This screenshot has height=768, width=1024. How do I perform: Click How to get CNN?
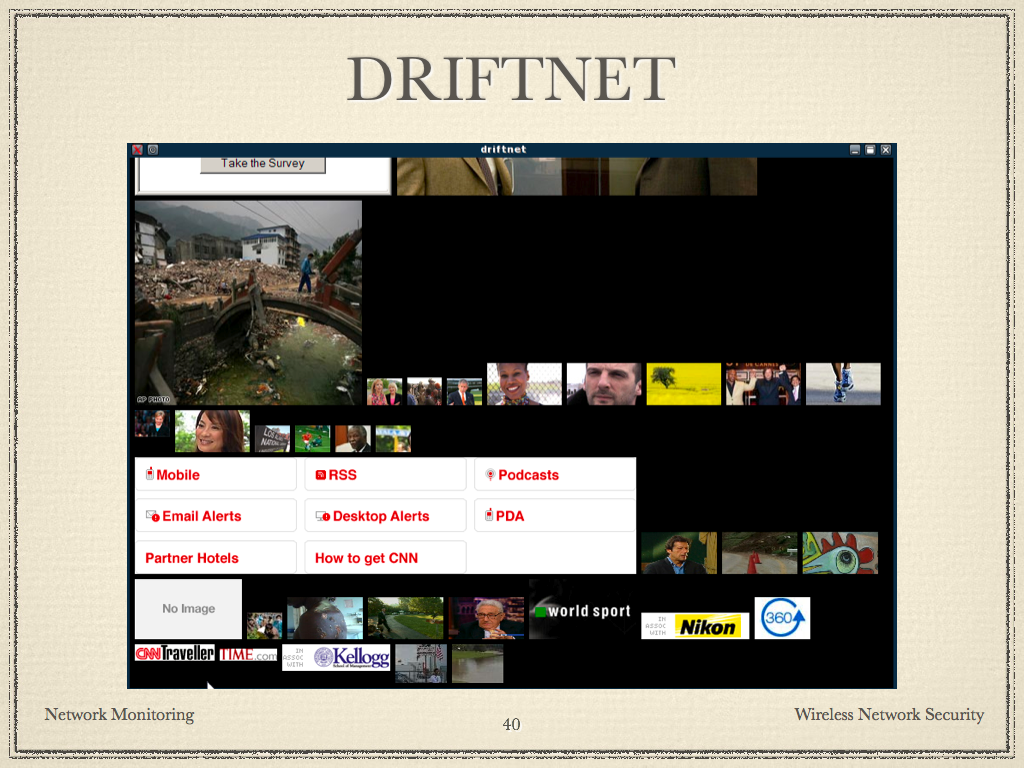tap(366, 558)
